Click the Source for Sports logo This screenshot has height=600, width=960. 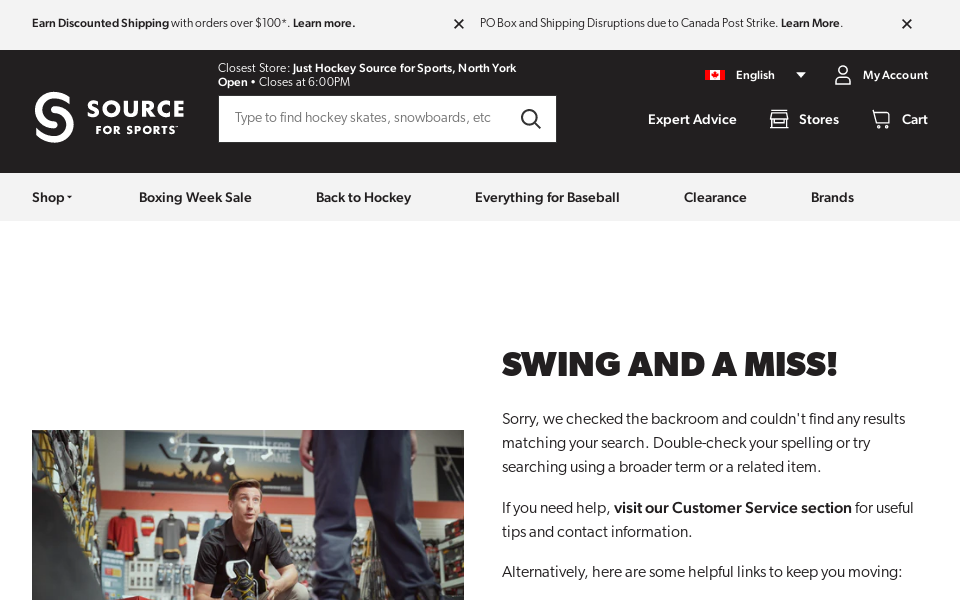click(x=109, y=117)
